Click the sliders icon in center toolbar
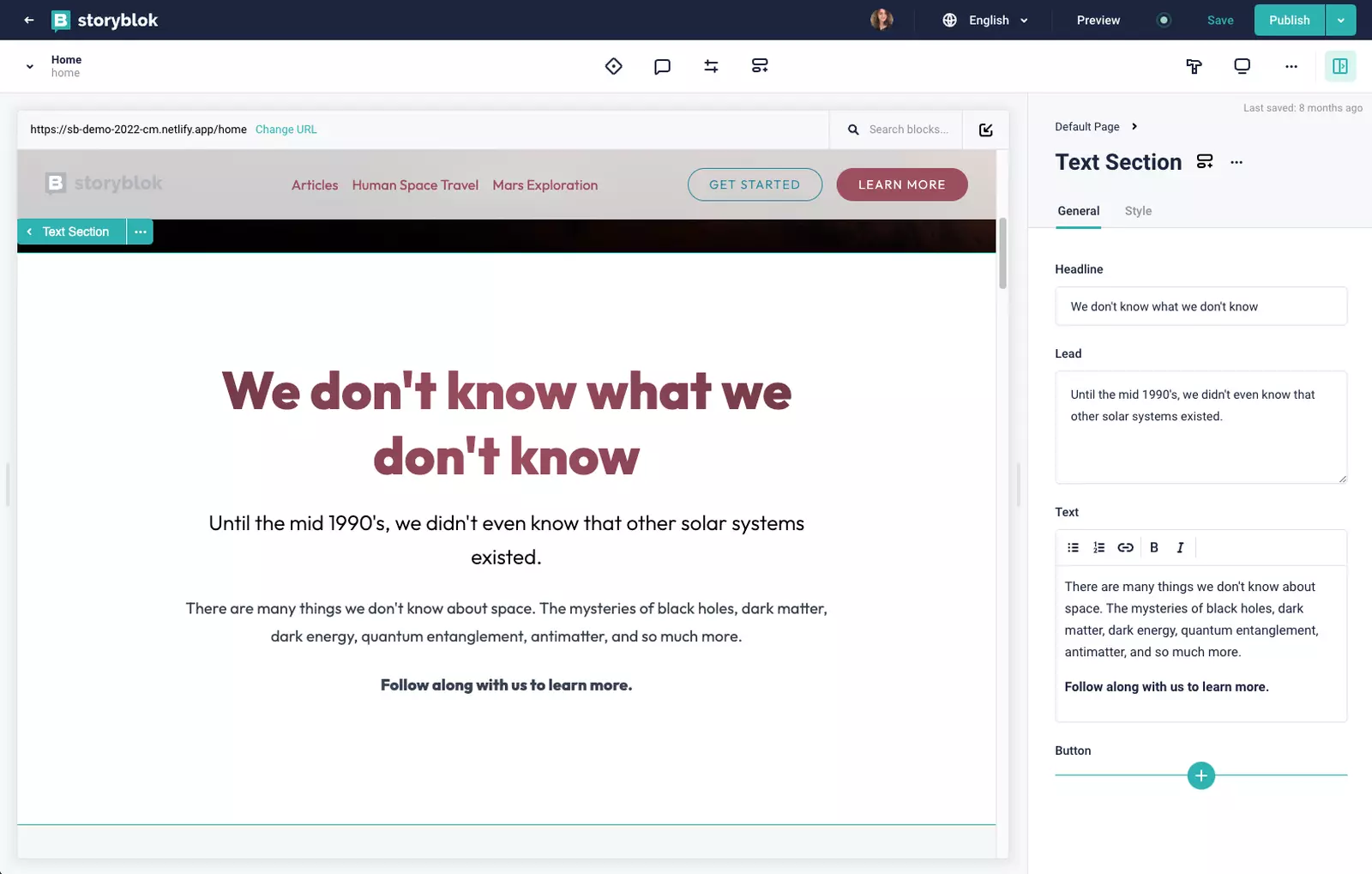 pyautogui.click(x=711, y=66)
